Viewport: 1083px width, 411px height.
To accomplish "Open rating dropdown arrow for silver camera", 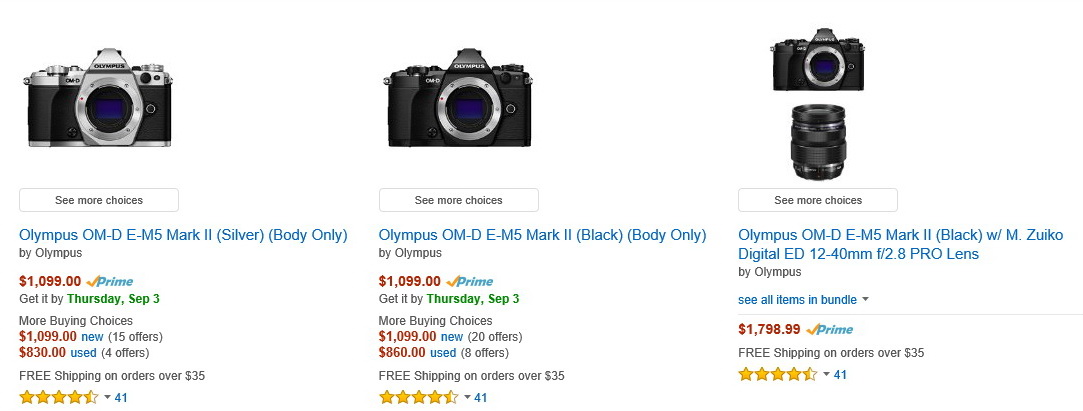I will (107, 397).
